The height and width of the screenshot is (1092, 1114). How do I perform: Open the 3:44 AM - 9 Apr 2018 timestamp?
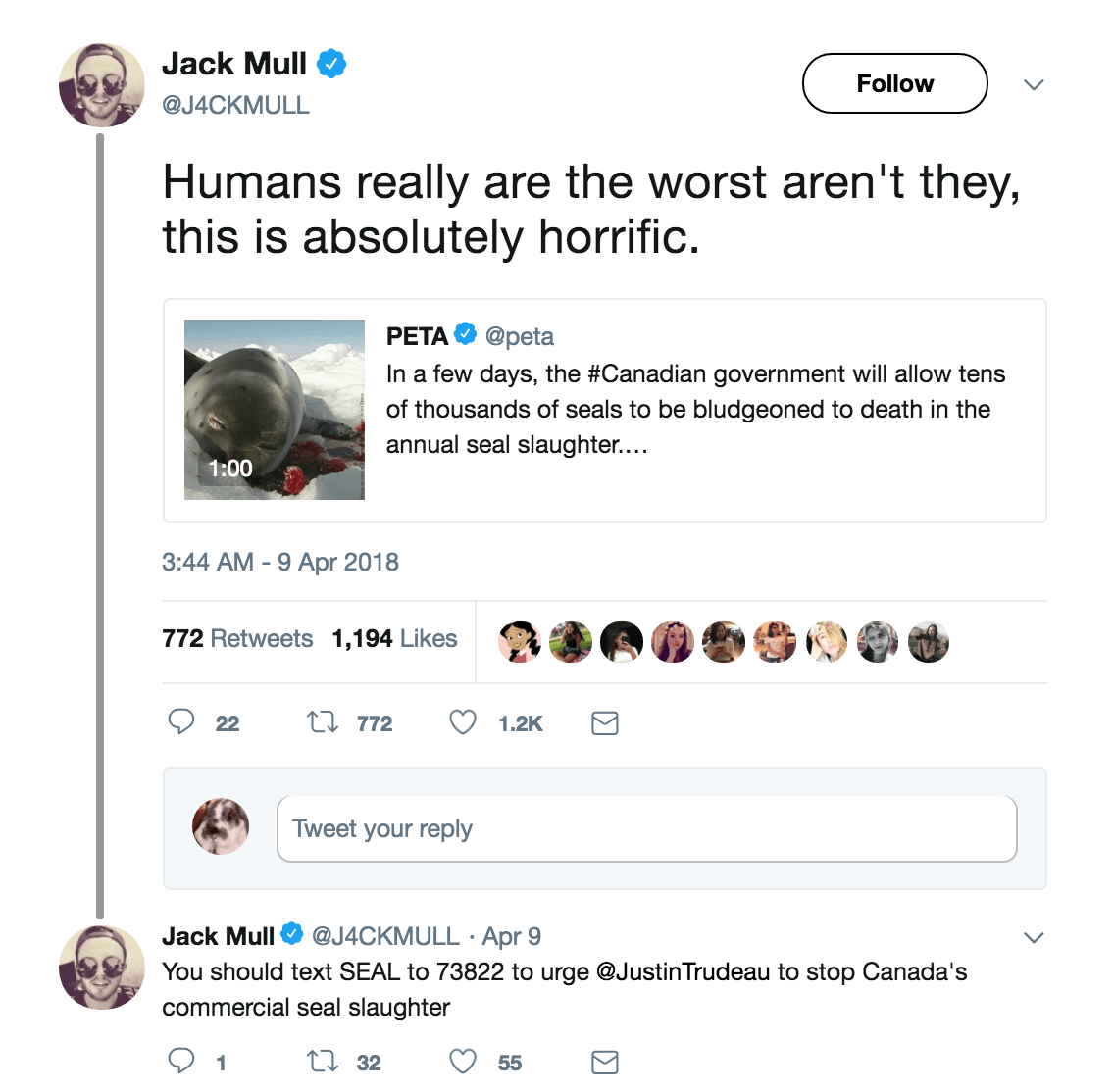tap(279, 562)
